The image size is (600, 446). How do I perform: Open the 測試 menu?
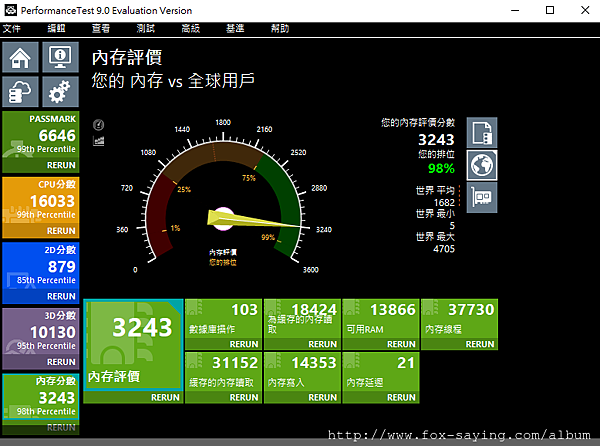click(146, 29)
